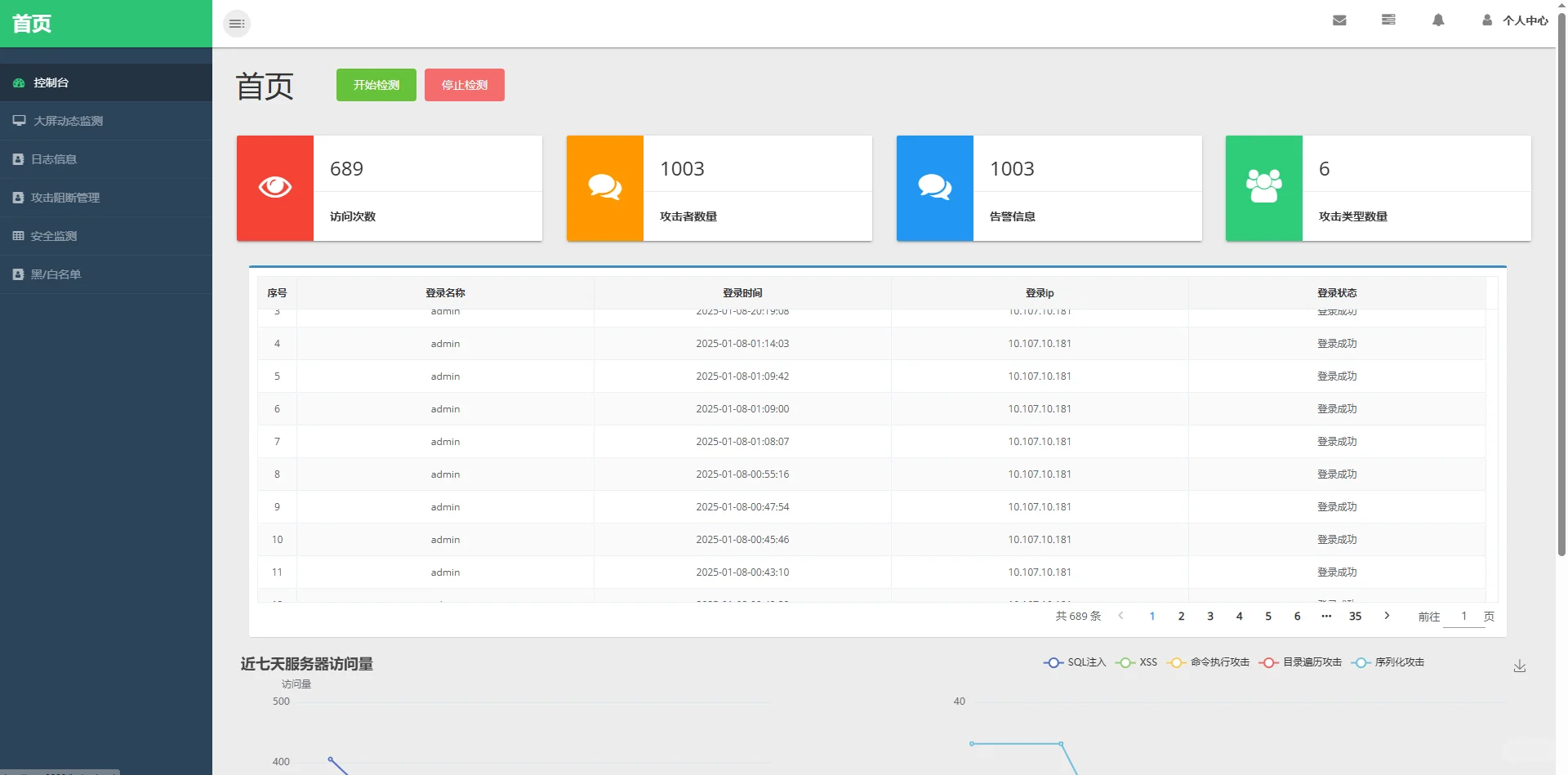Toggle the SQL注入 series in chart legend

point(1053,662)
